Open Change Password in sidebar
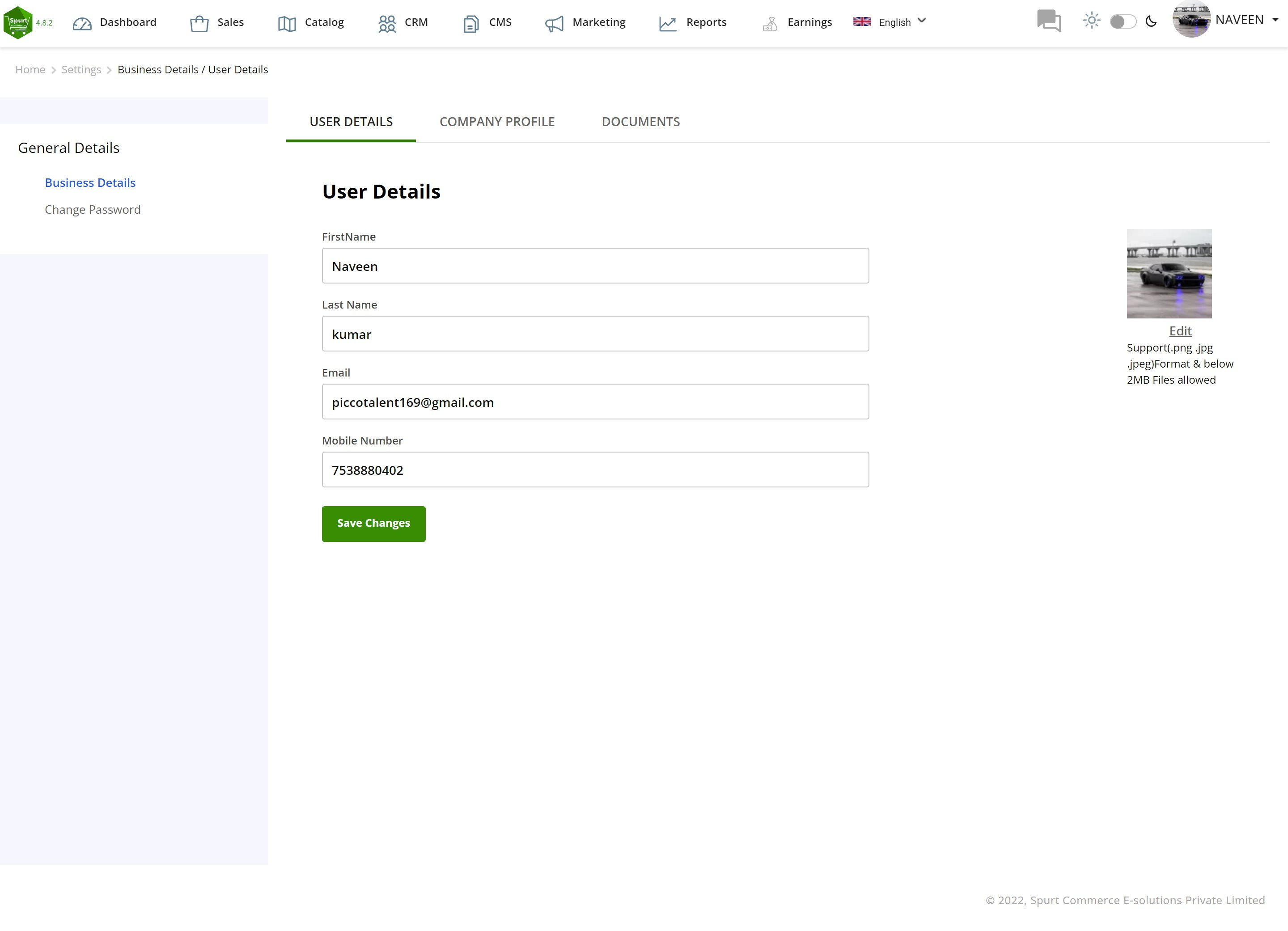1288x931 pixels. click(x=93, y=209)
